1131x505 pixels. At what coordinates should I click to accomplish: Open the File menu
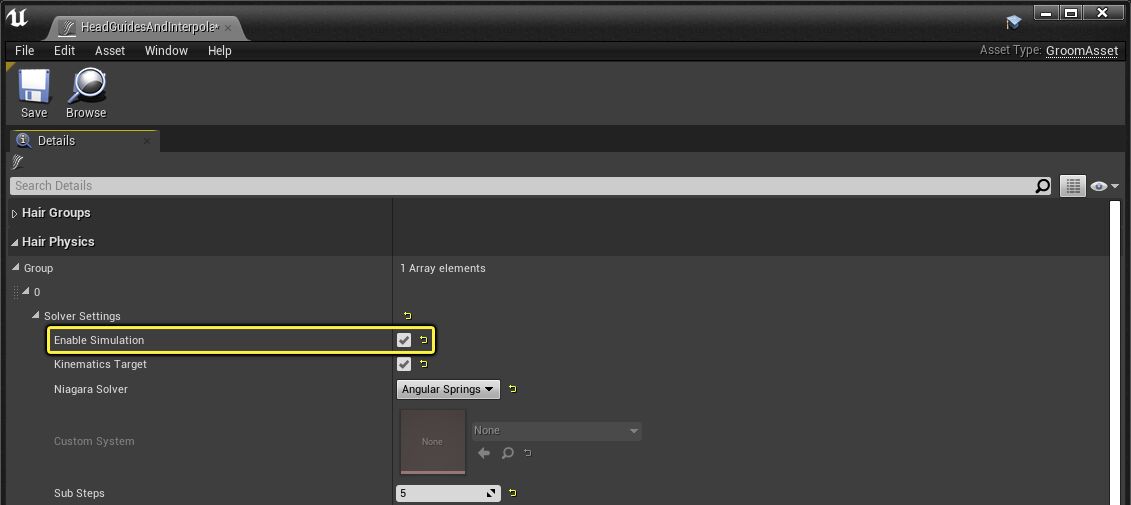[x=25, y=50]
